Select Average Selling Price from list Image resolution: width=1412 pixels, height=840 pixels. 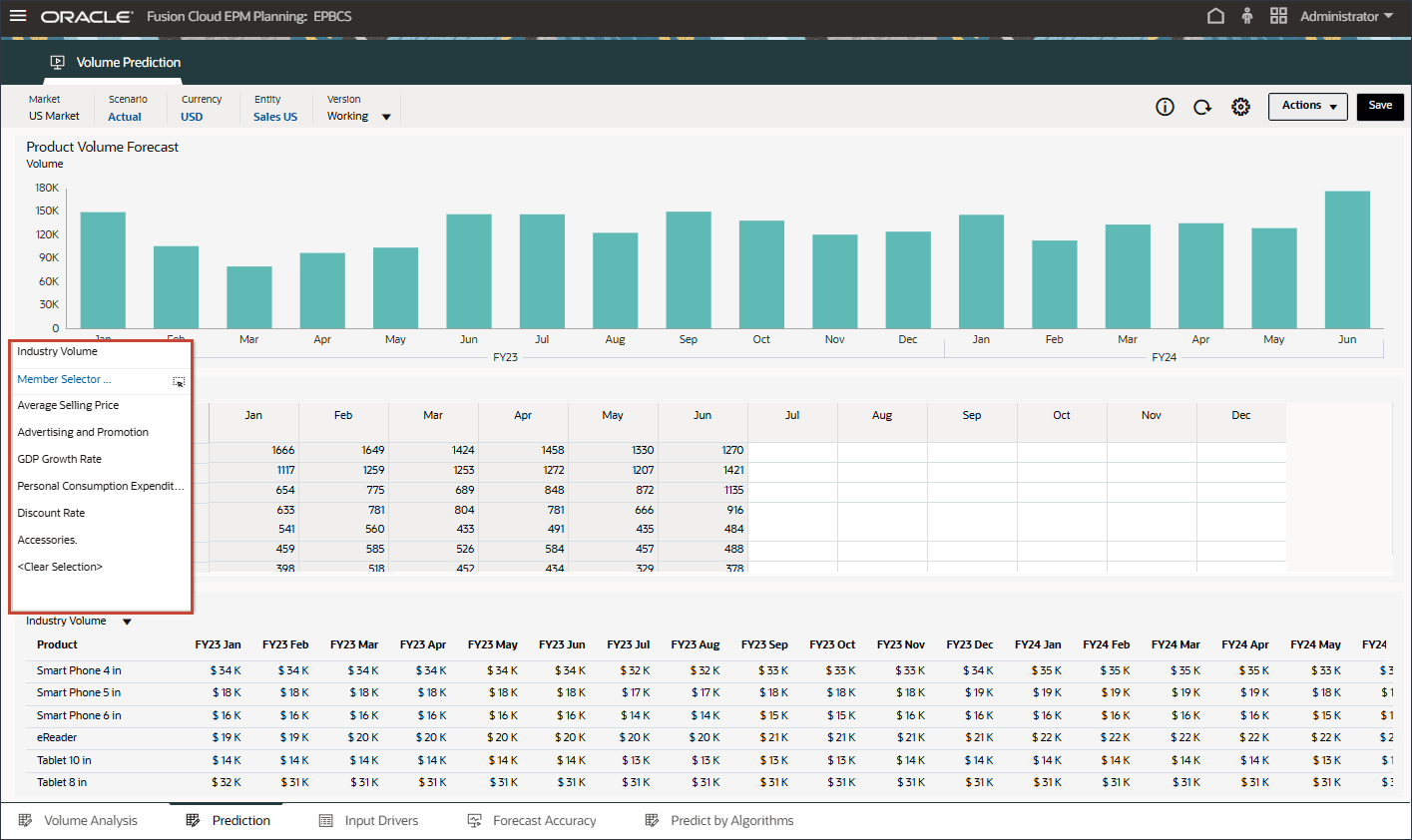(68, 405)
